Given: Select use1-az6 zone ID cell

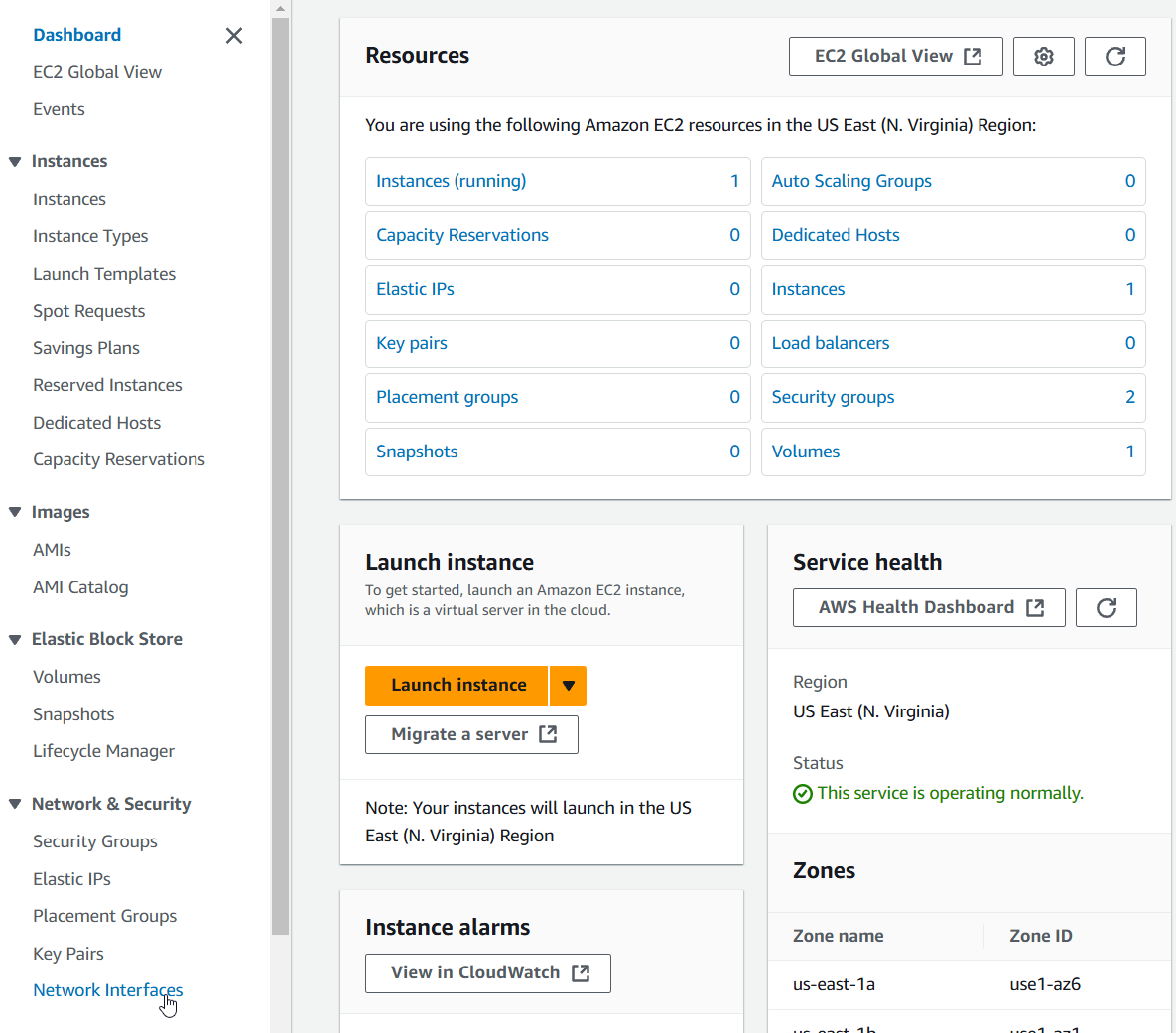Looking at the screenshot, I should [1045, 984].
